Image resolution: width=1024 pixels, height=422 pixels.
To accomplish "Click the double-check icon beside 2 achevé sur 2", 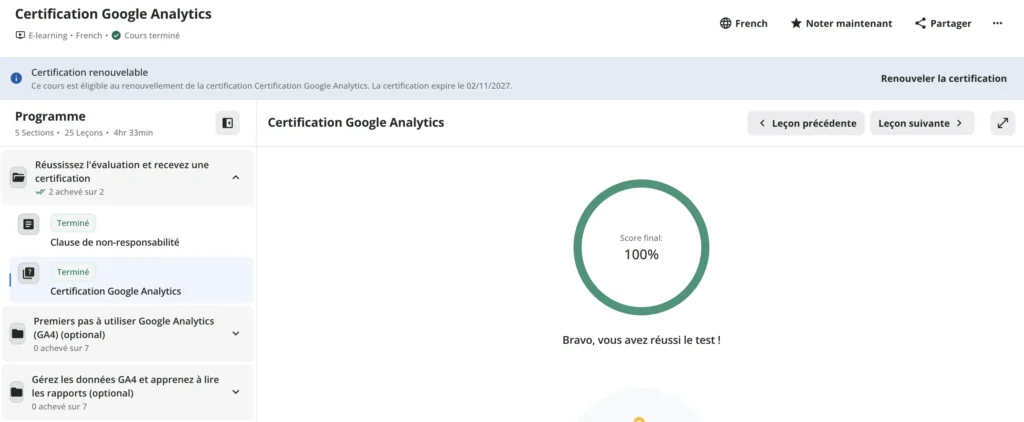I will [x=40, y=192].
